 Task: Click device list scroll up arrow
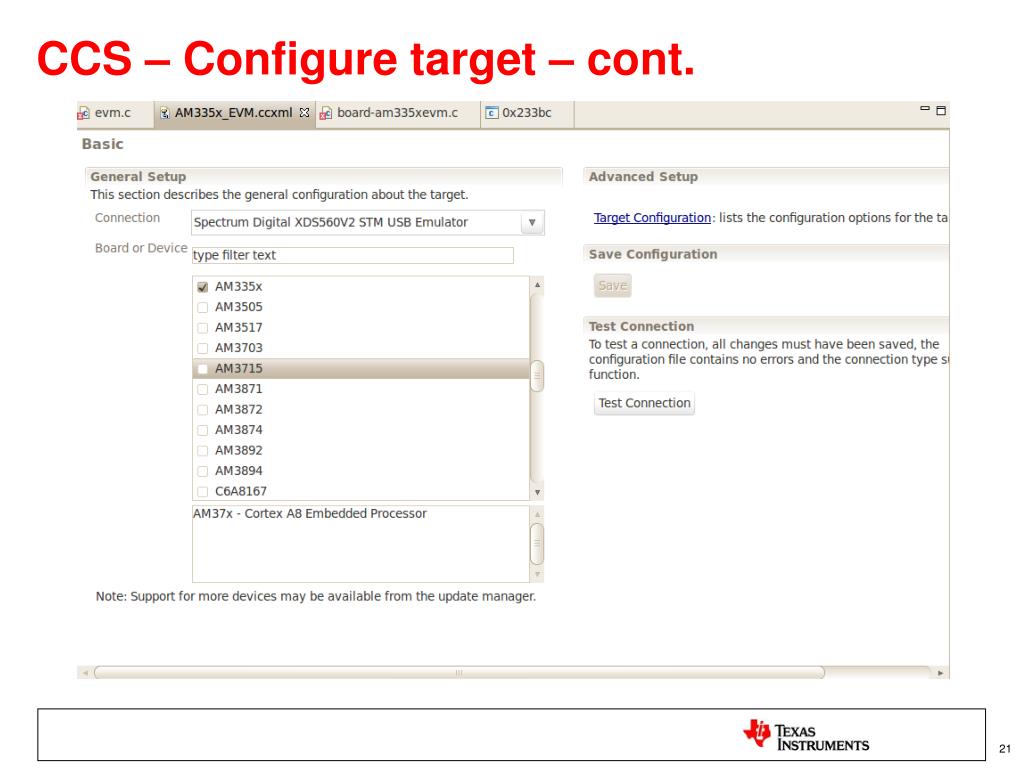pyautogui.click(x=537, y=285)
